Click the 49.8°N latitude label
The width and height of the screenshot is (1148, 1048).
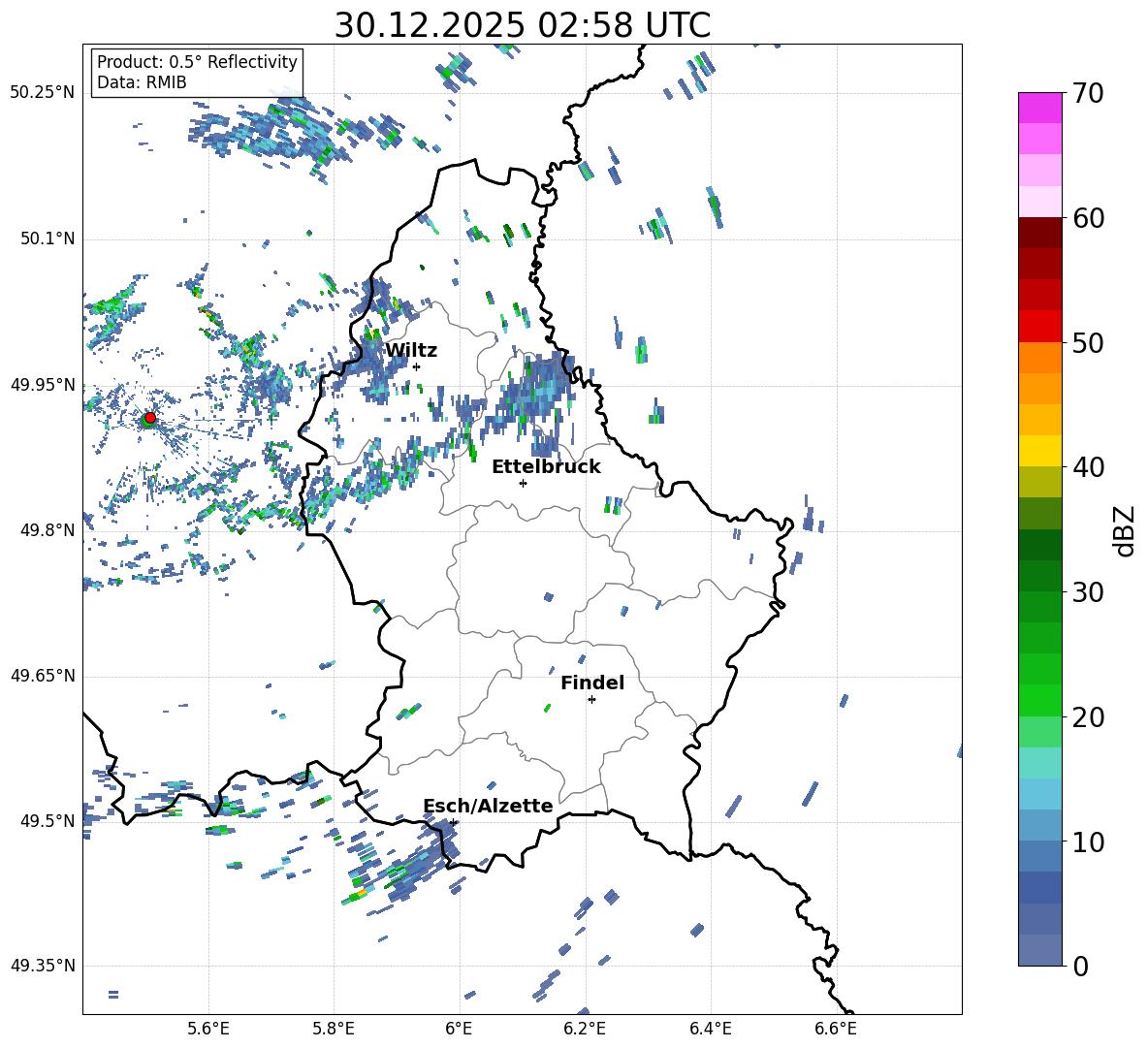point(48,530)
